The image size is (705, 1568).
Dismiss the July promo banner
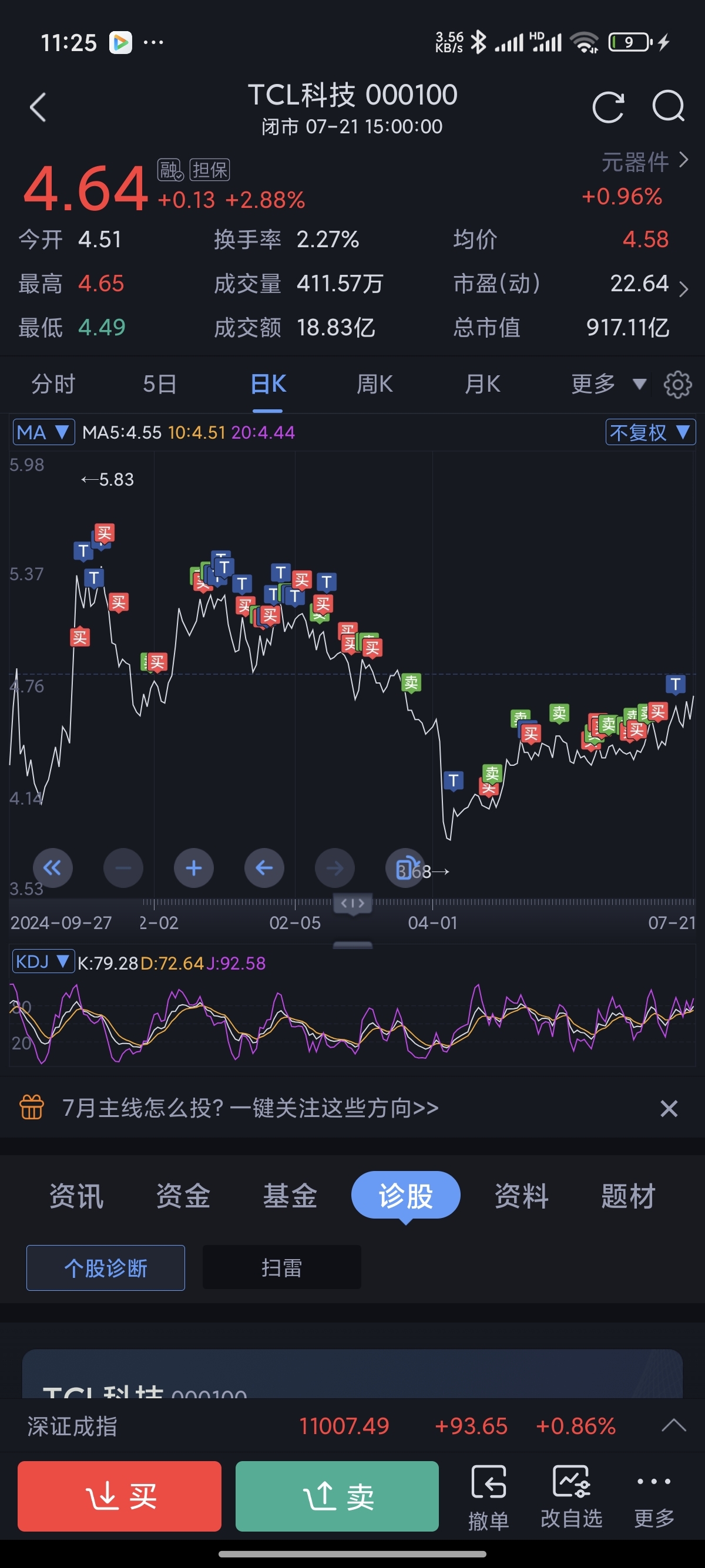click(x=669, y=1108)
